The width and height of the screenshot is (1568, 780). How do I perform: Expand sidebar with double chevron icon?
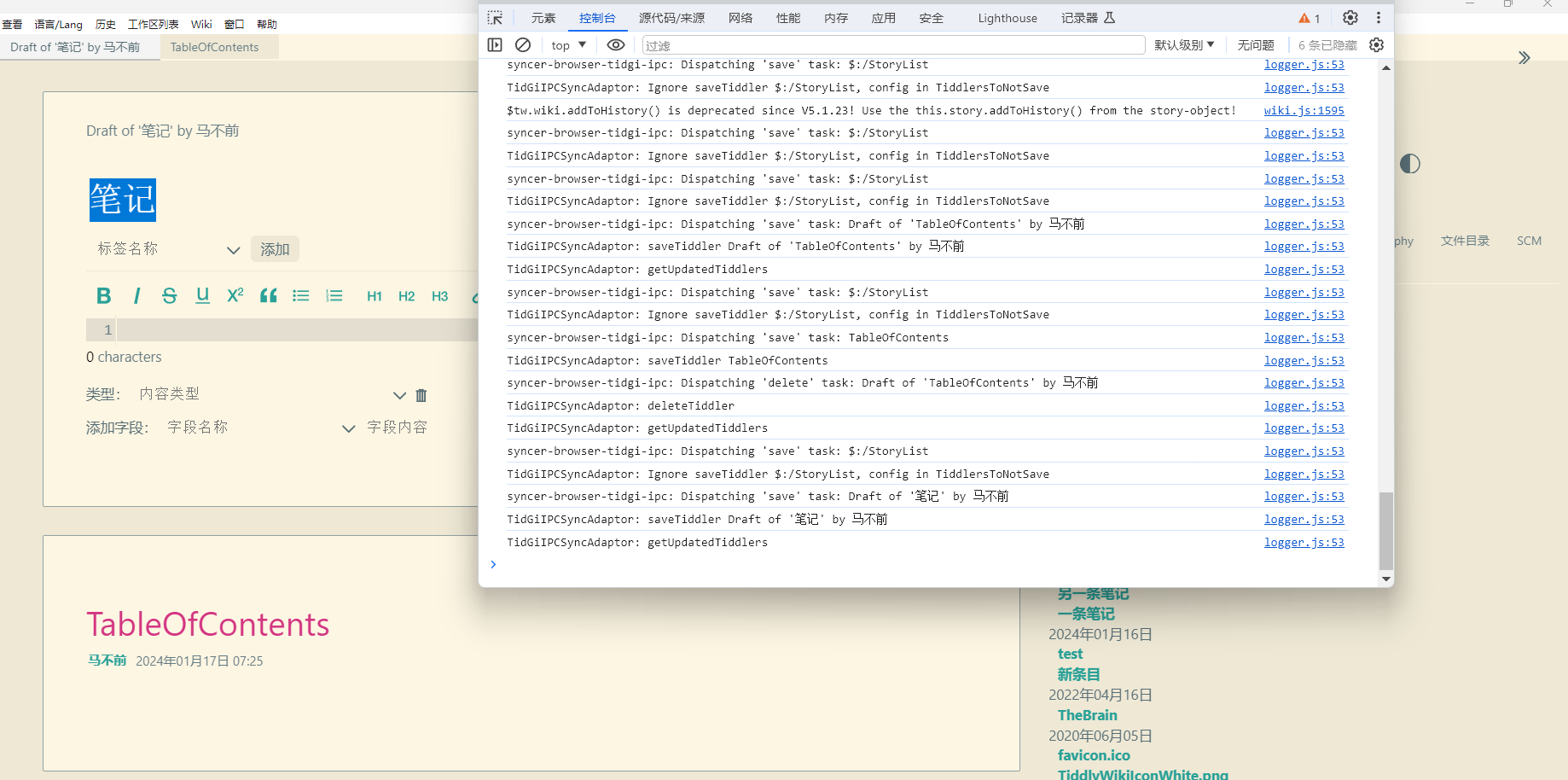pos(1524,58)
